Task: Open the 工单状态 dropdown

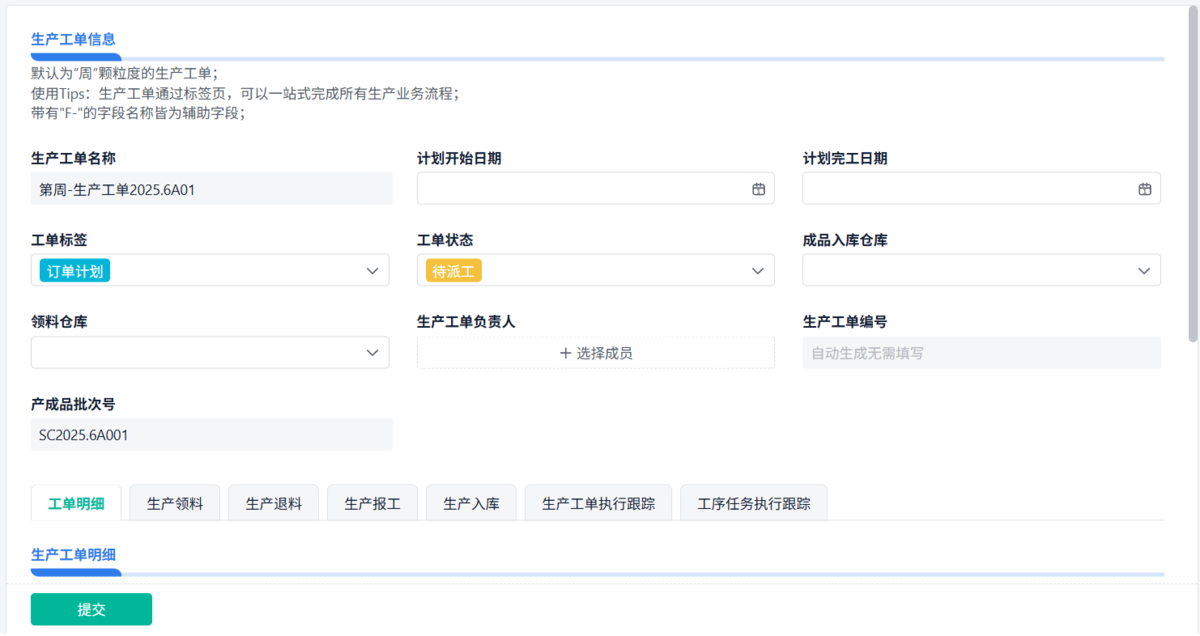Action: pyautogui.click(x=758, y=271)
